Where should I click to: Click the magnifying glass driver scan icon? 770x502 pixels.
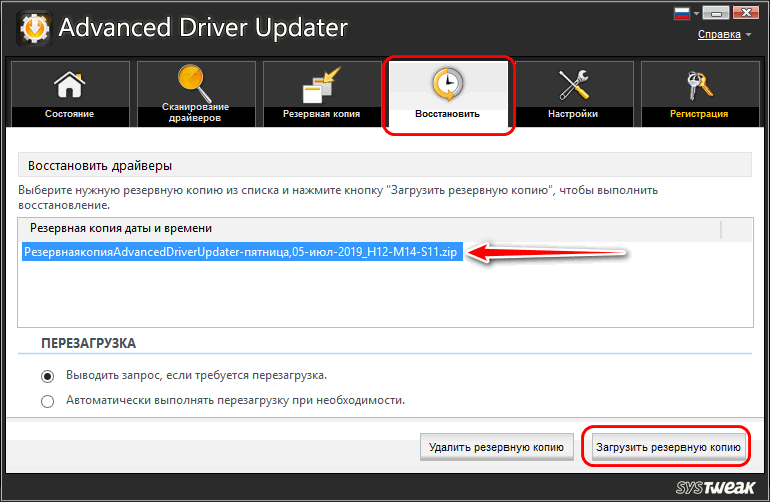(194, 83)
